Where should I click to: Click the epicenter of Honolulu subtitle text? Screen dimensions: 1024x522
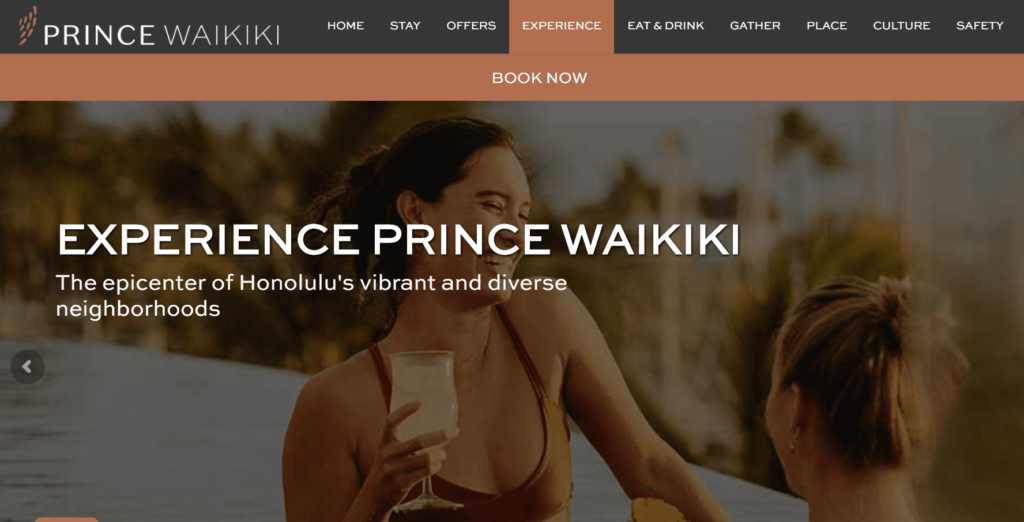click(x=311, y=295)
